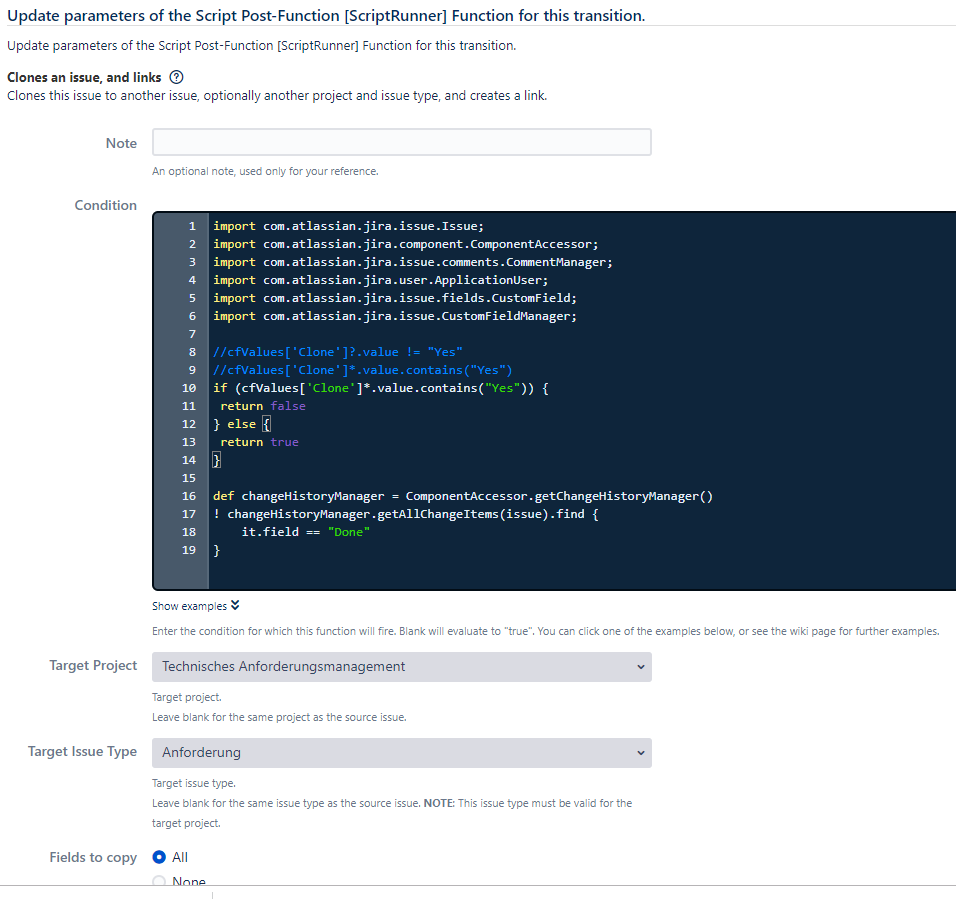The image size is (956, 899).
Task: Click line 4 import ApplicationUser
Action: coord(380,280)
